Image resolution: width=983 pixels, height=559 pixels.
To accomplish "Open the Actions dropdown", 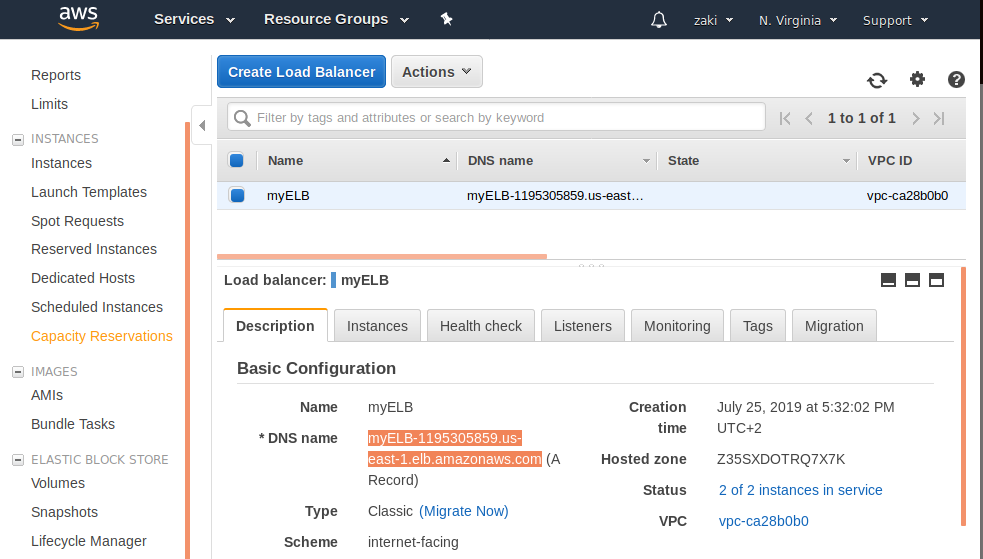I will [x=437, y=72].
